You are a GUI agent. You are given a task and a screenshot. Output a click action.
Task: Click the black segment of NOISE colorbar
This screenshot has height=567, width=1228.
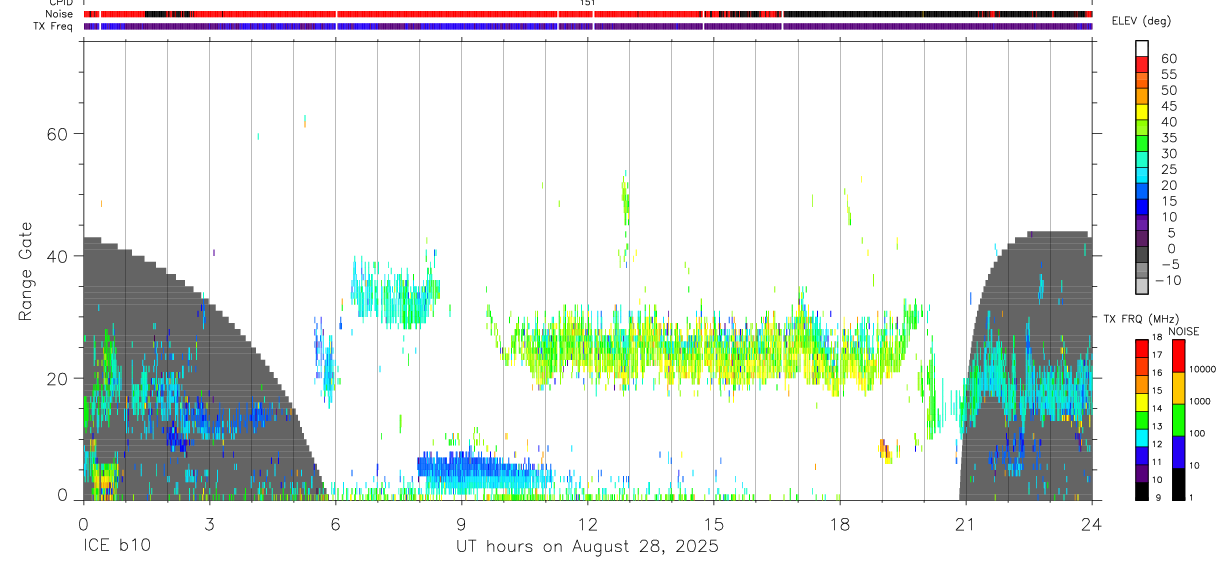[1178, 484]
